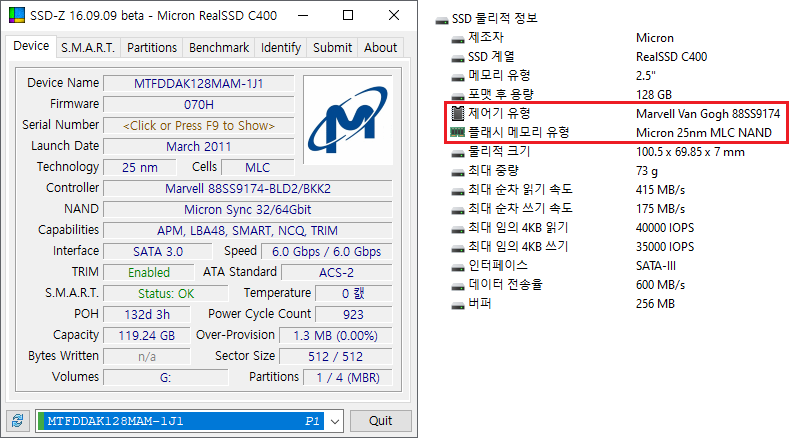Image resolution: width=808 pixels, height=438 pixels.
Task: Click the drive icon next to 최대 임의 4KB 쓰기
Action: click(x=458, y=248)
